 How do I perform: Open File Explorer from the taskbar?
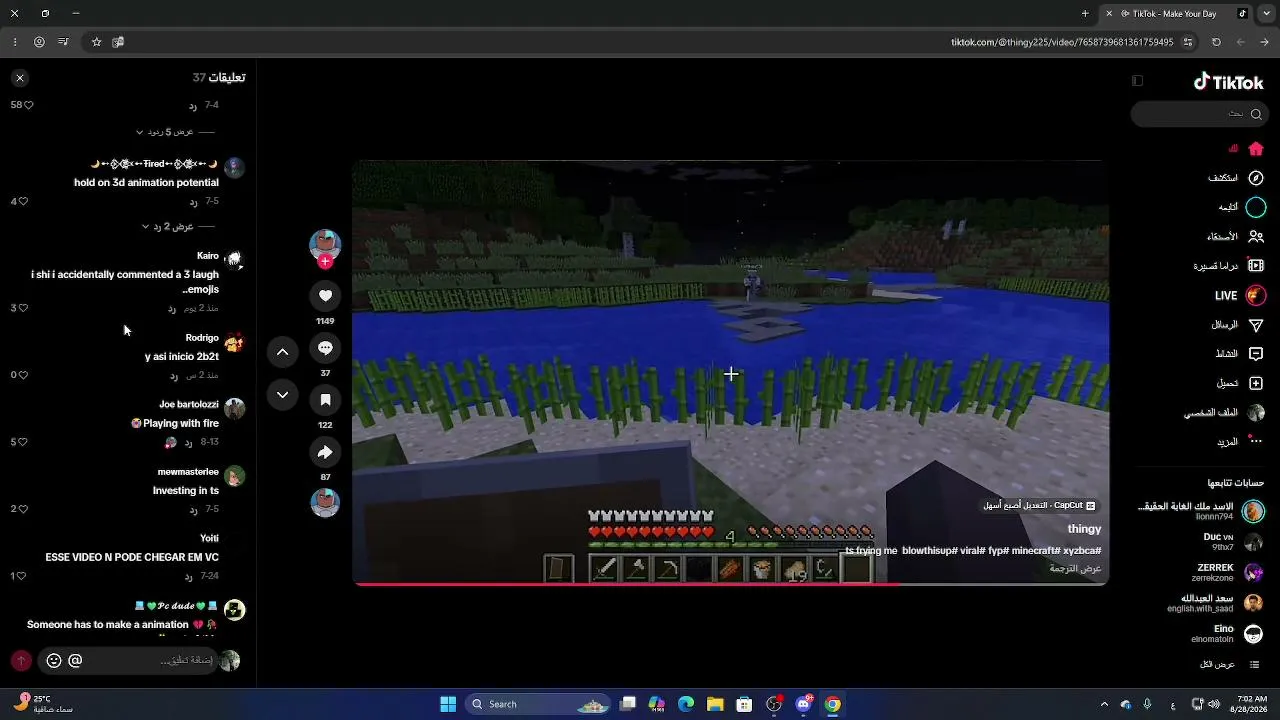click(x=715, y=704)
